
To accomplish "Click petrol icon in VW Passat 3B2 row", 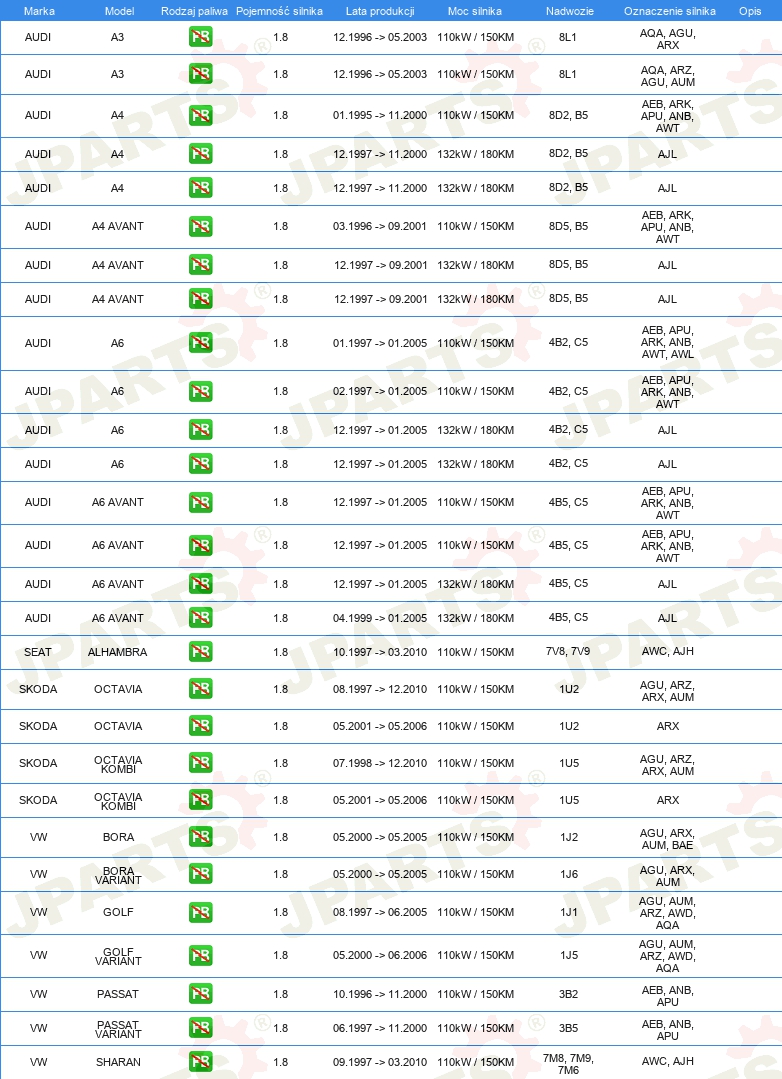I will 200,994.
